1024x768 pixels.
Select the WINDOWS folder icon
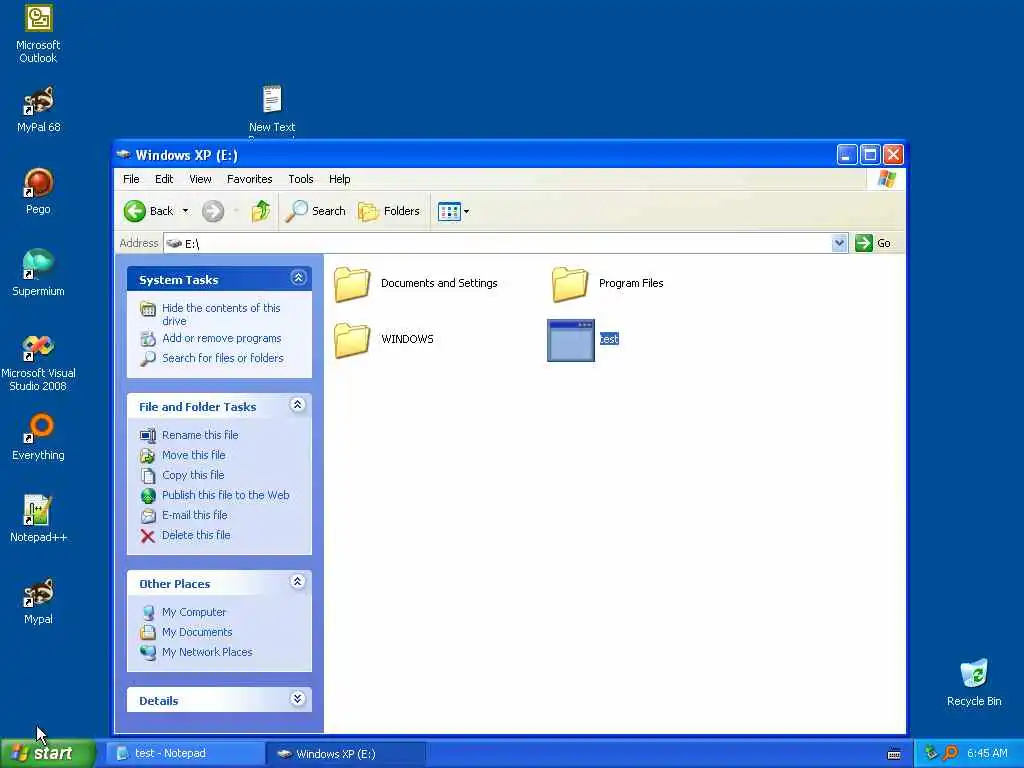pos(352,340)
